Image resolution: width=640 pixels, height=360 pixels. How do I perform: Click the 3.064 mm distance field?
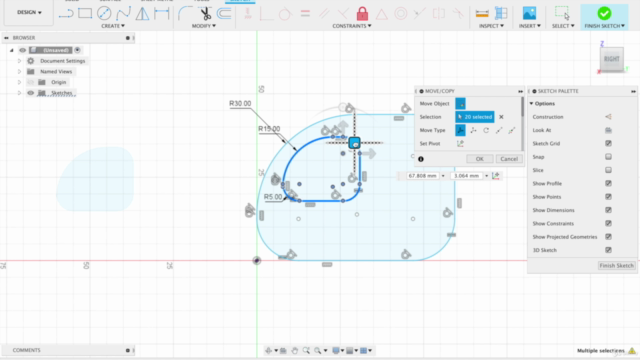pyautogui.click(x=467, y=176)
